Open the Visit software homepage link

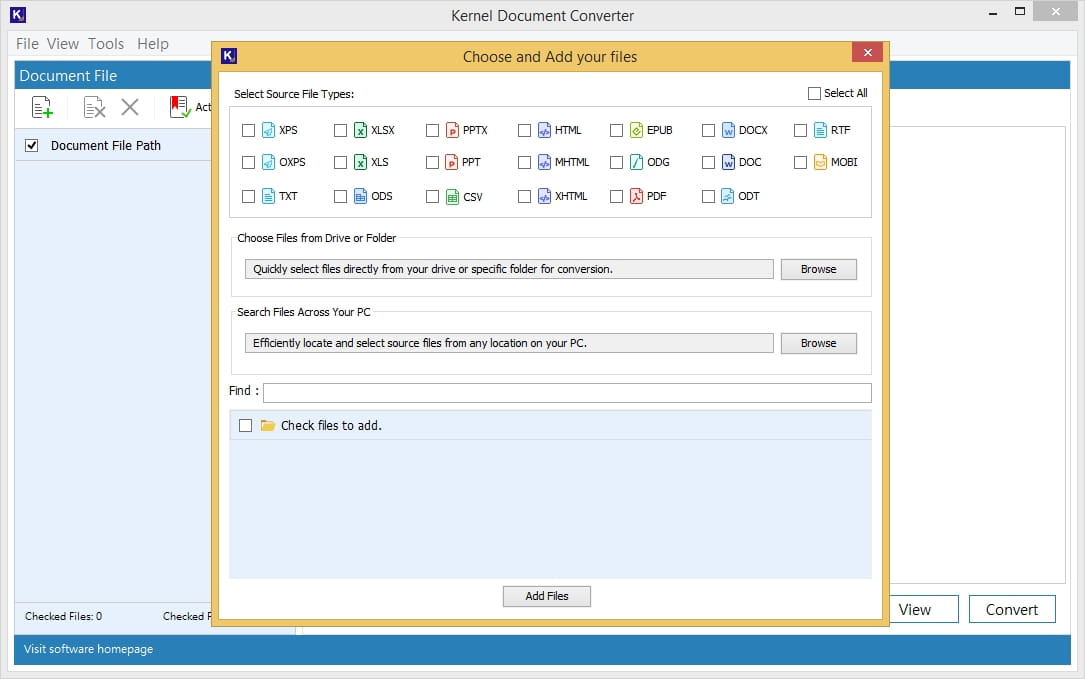pyautogui.click(x=89, y=649)
